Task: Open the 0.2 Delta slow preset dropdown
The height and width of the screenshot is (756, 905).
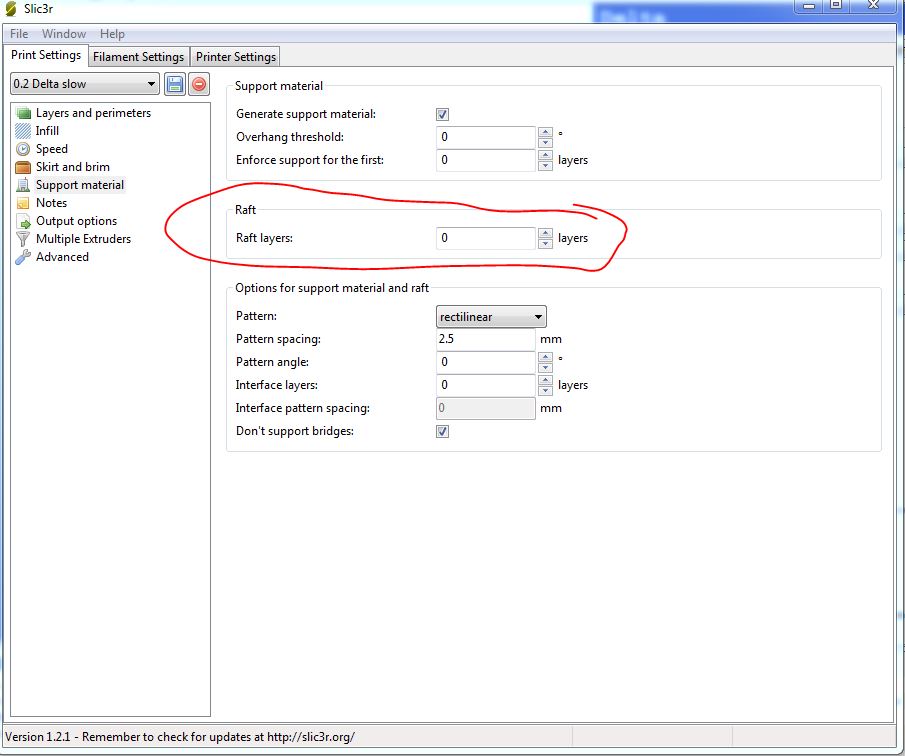Action: click(85, 84)
